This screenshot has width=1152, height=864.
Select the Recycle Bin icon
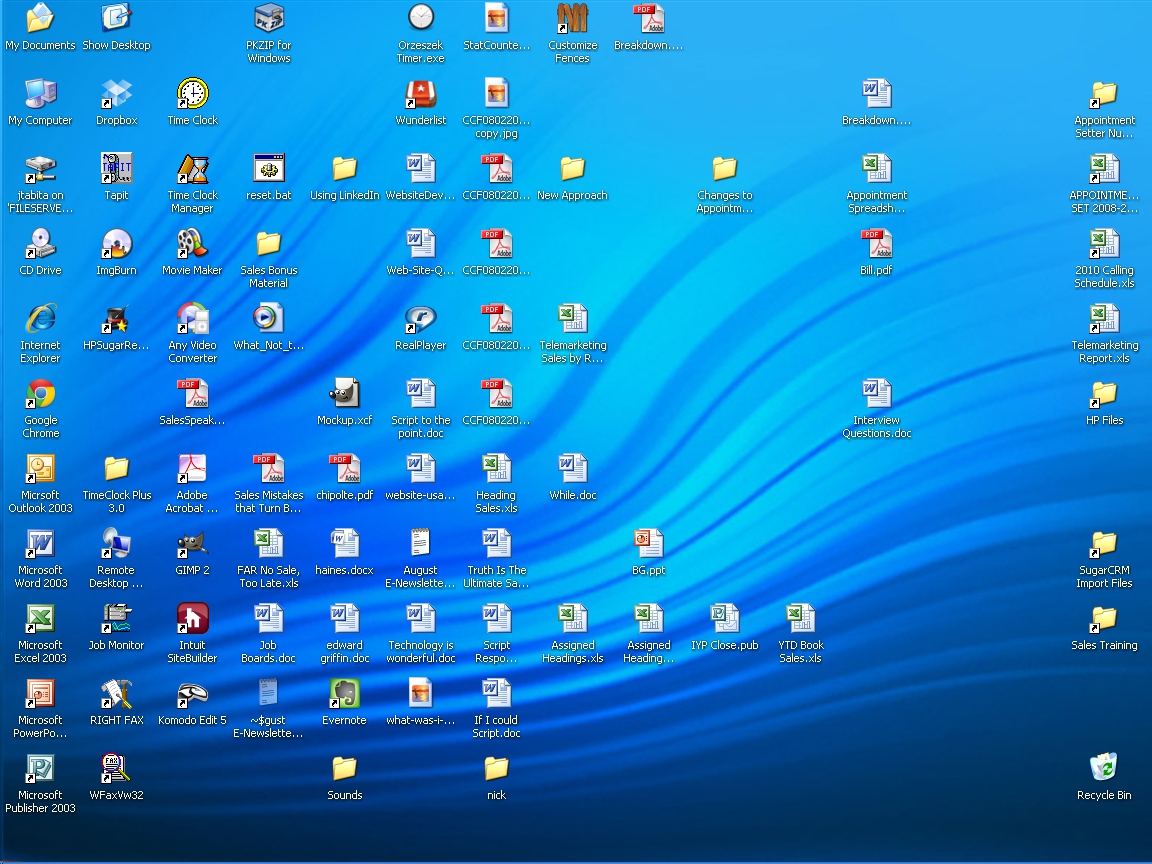click(x=1104, y=769)
